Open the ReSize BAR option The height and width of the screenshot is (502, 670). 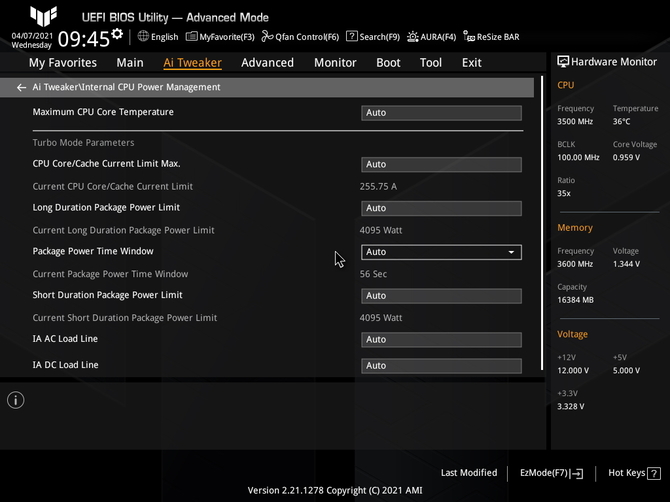pyautogui.click(x=491, y=37)
